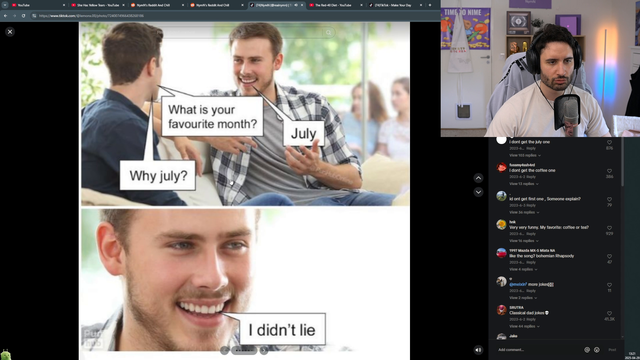Screen dimensions: 640x360
Task: Reload the current page
Action: (23, 16)
